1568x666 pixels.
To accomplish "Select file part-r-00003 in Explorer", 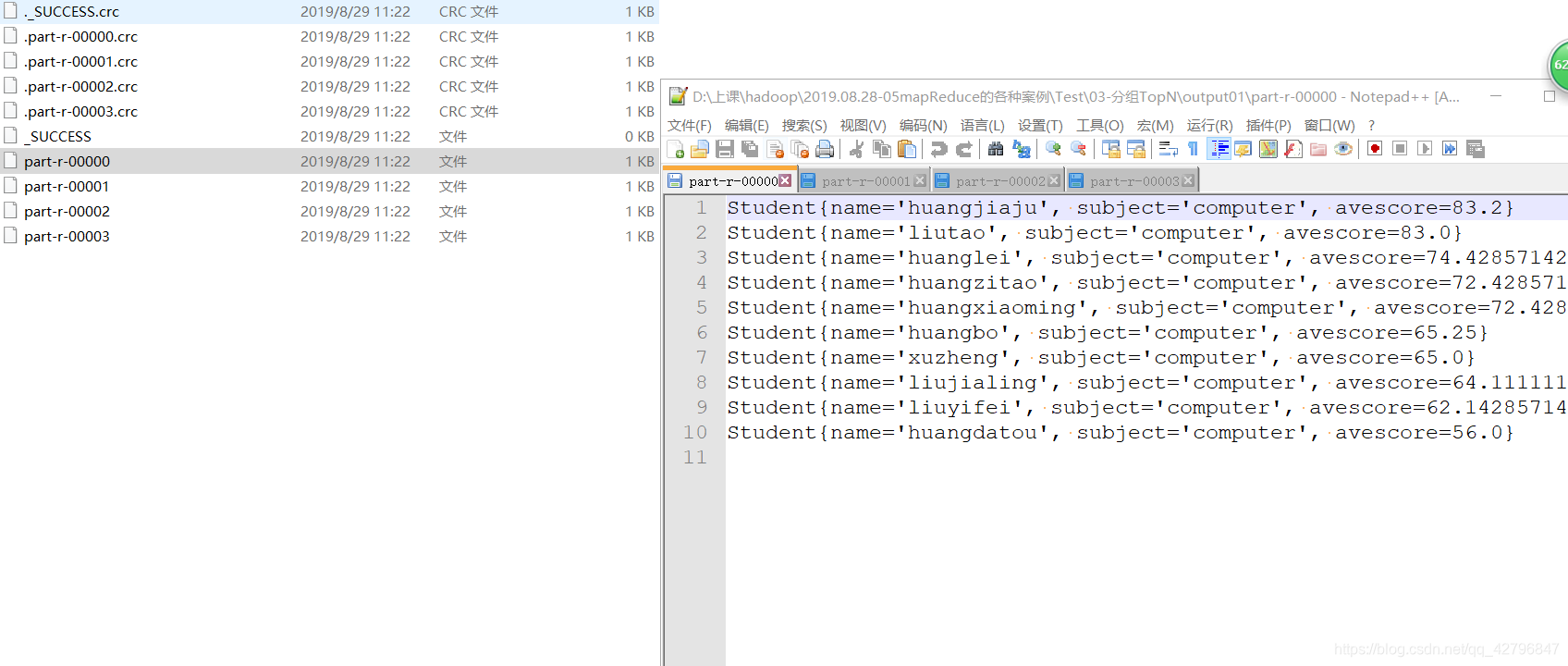I will [329, 236].
